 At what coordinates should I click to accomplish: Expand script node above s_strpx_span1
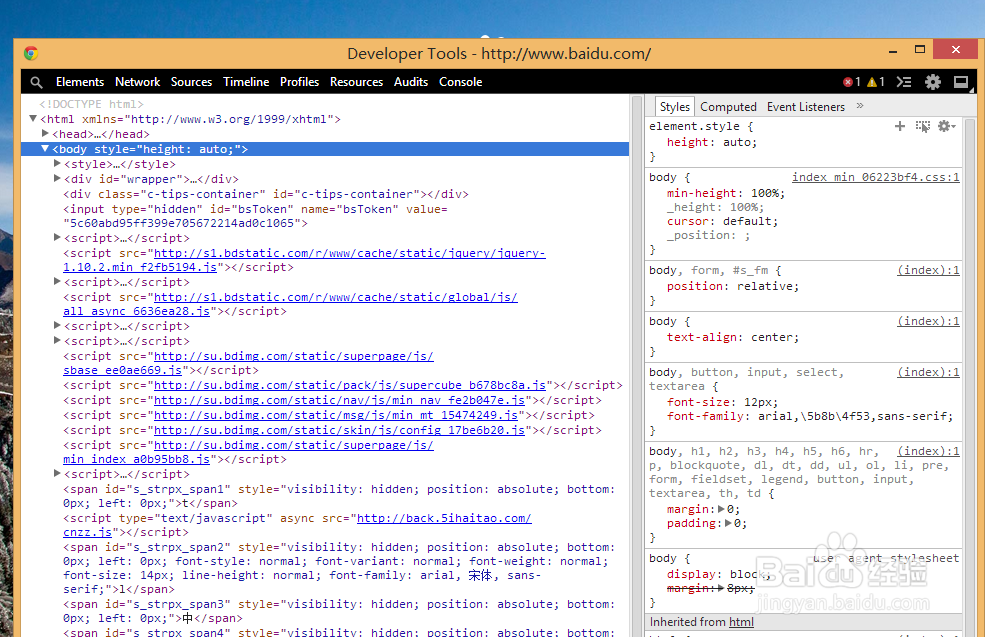click(x=57, y=474)
